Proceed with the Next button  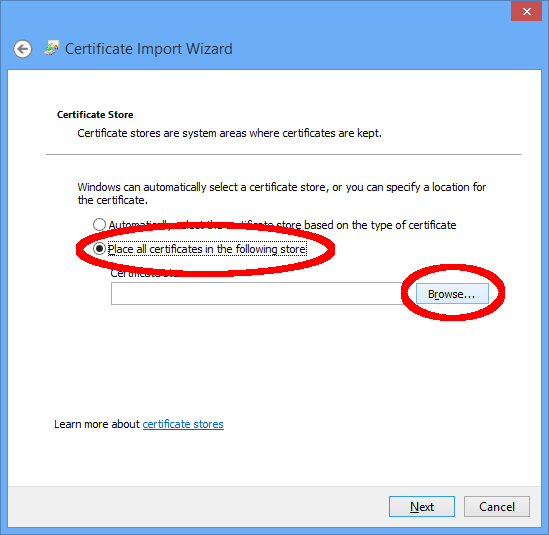pos(422,506)
